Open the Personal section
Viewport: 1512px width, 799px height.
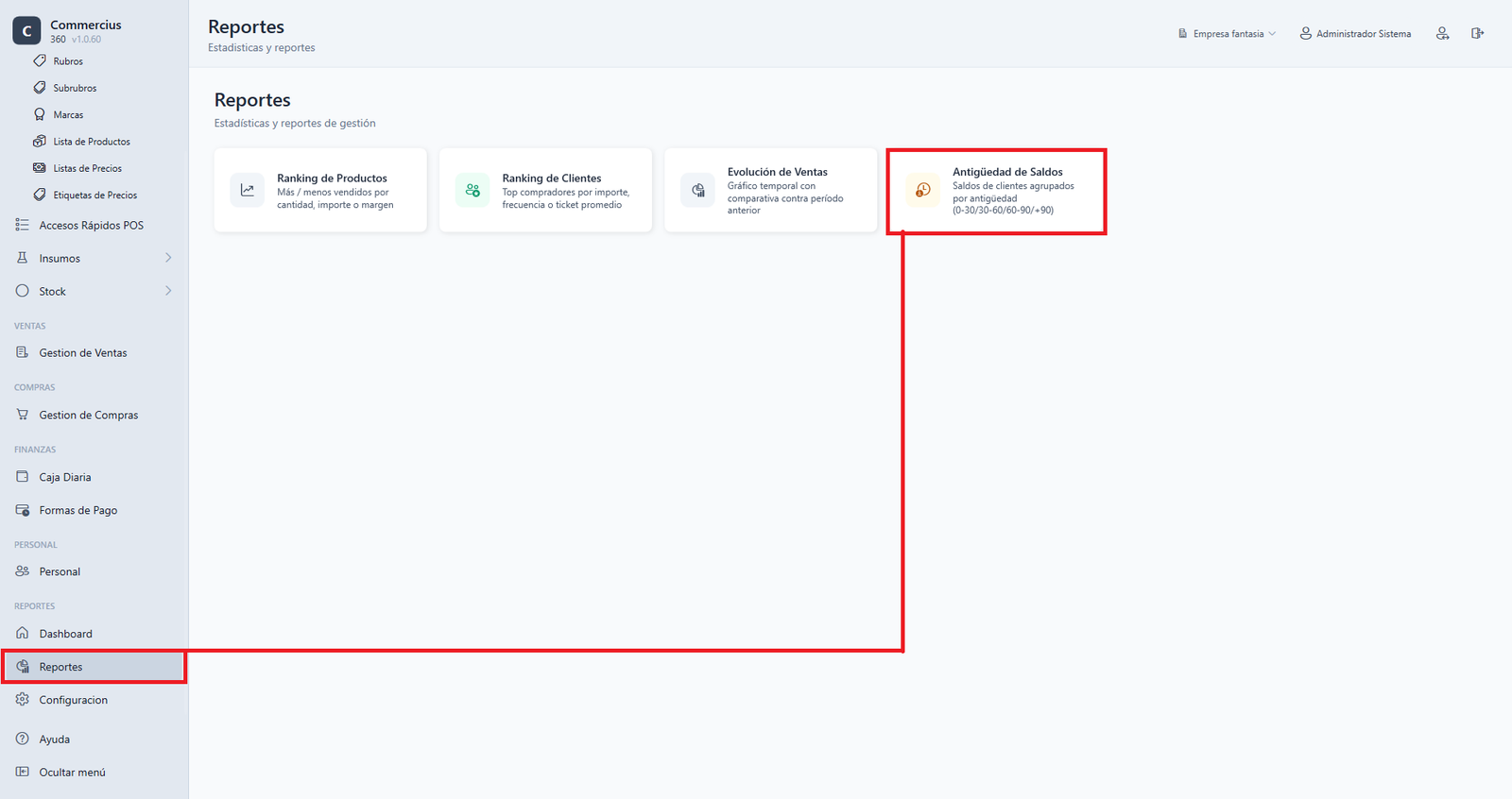pos(60,571)
